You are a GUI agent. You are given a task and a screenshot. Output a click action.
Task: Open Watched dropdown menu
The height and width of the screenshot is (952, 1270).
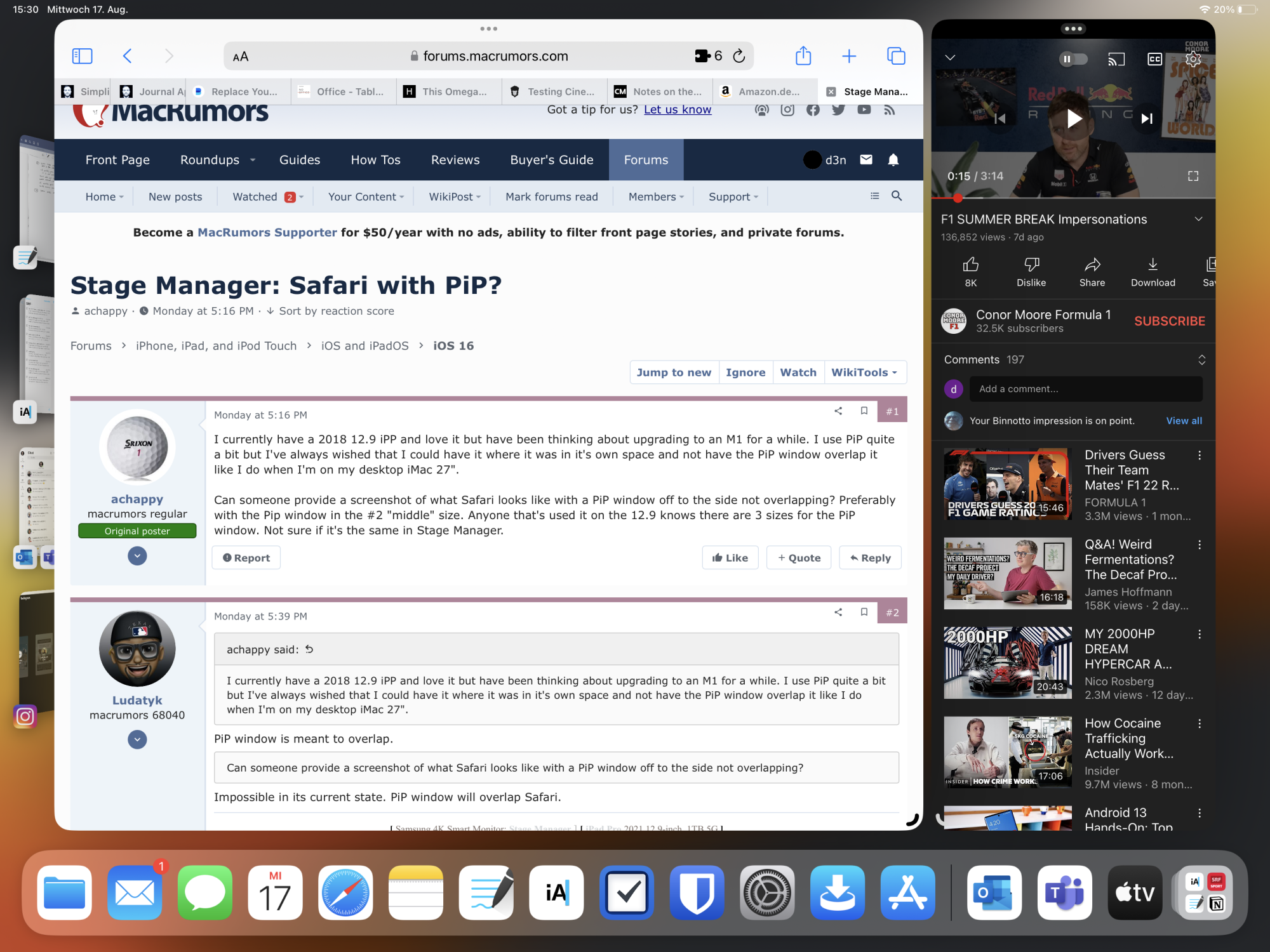pyautogui.click(x=268, y=197)
